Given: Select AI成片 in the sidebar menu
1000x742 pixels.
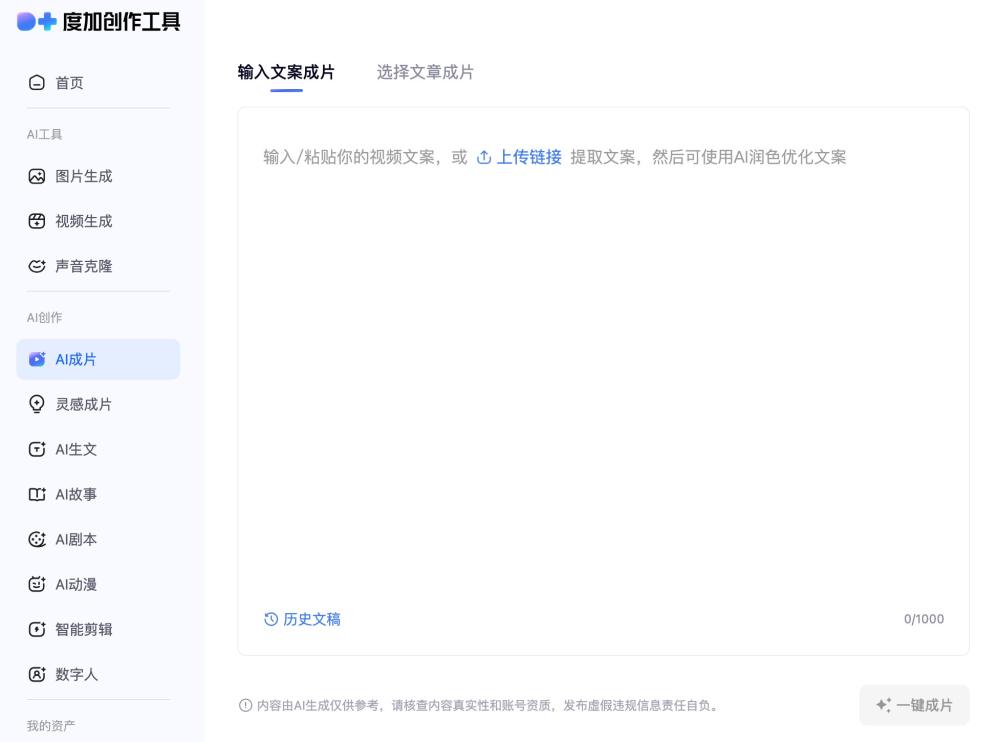Looking at the screenshot, I should point(98,359).
